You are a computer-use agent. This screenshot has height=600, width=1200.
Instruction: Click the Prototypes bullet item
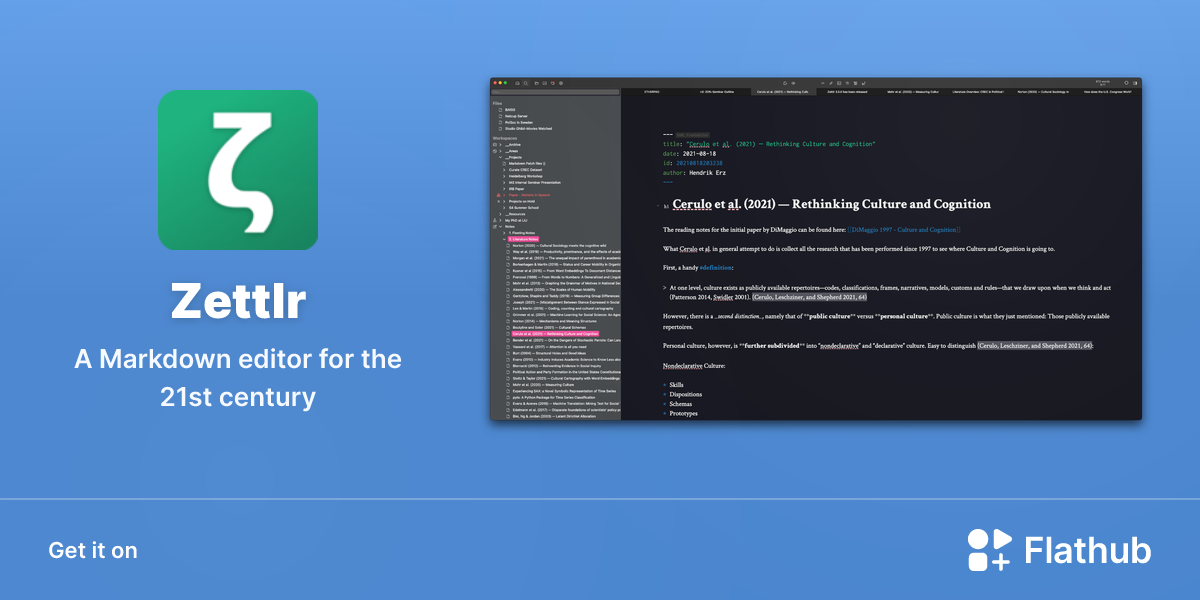coord(683,413)
